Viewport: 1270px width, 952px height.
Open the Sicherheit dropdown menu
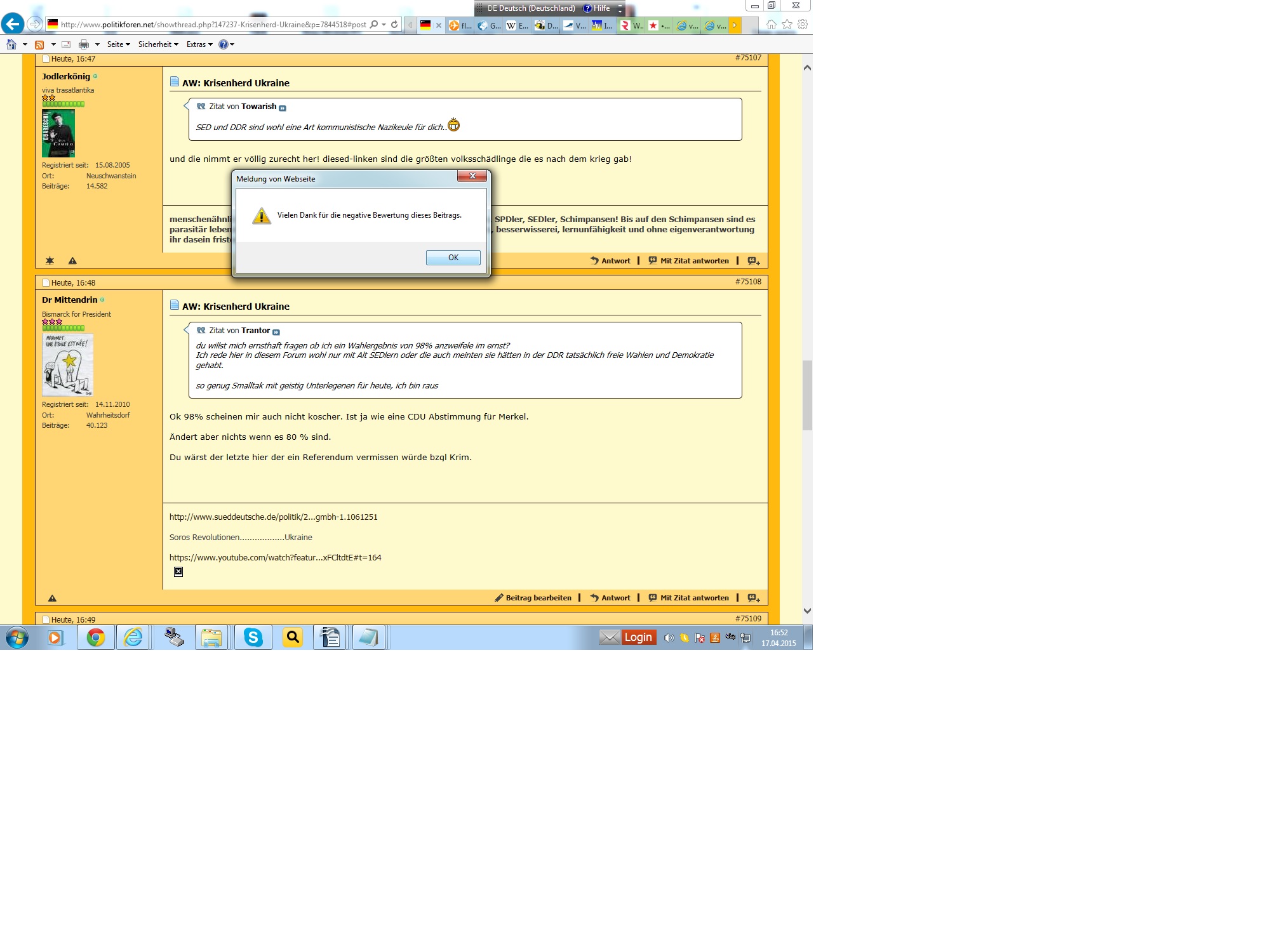(x=158, y=44)
